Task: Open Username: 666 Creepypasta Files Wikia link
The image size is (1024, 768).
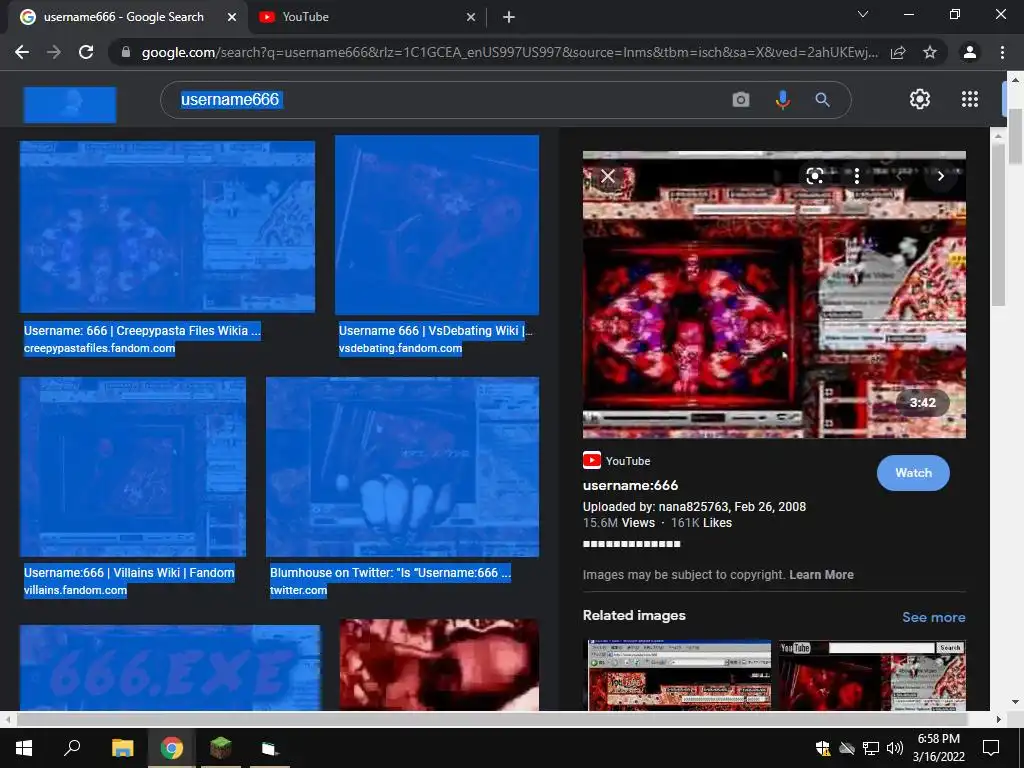Action: tap(142, 330)
